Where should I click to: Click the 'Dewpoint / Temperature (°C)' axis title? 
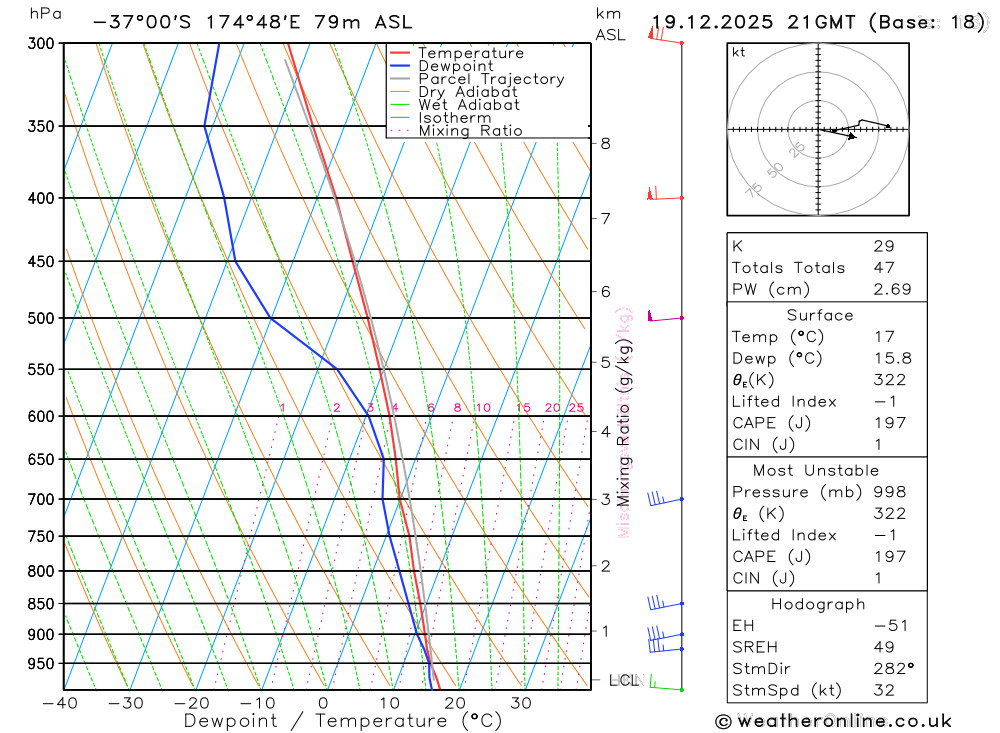pyautogui.click(x=342, y=722)
